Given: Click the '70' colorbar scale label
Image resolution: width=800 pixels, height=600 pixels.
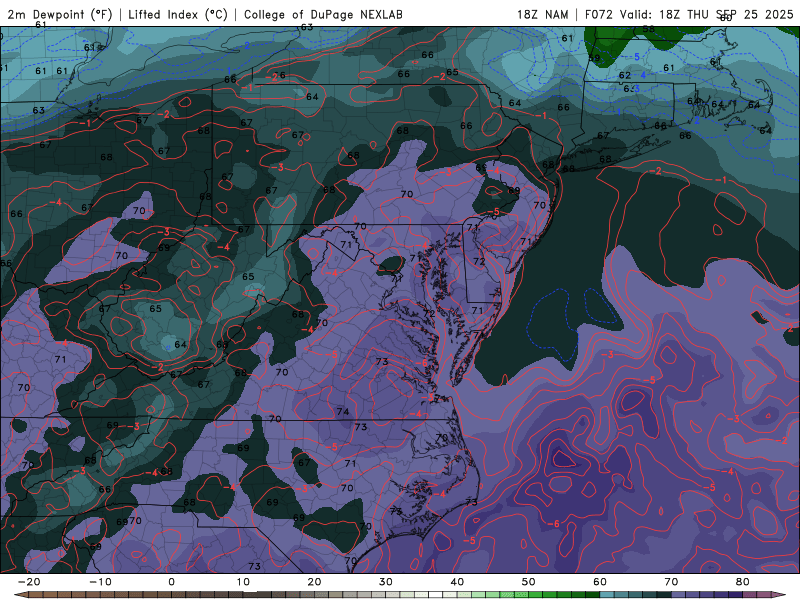Looking at the screenshot, I should click(x=671, y=582).
